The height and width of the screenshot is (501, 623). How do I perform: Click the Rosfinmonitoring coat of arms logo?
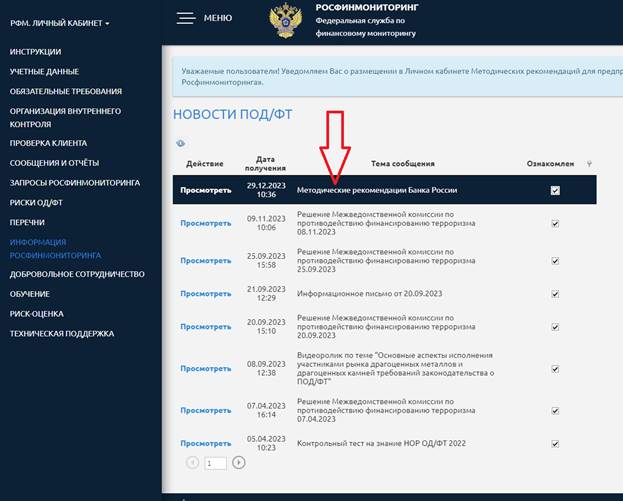[285, 21]
